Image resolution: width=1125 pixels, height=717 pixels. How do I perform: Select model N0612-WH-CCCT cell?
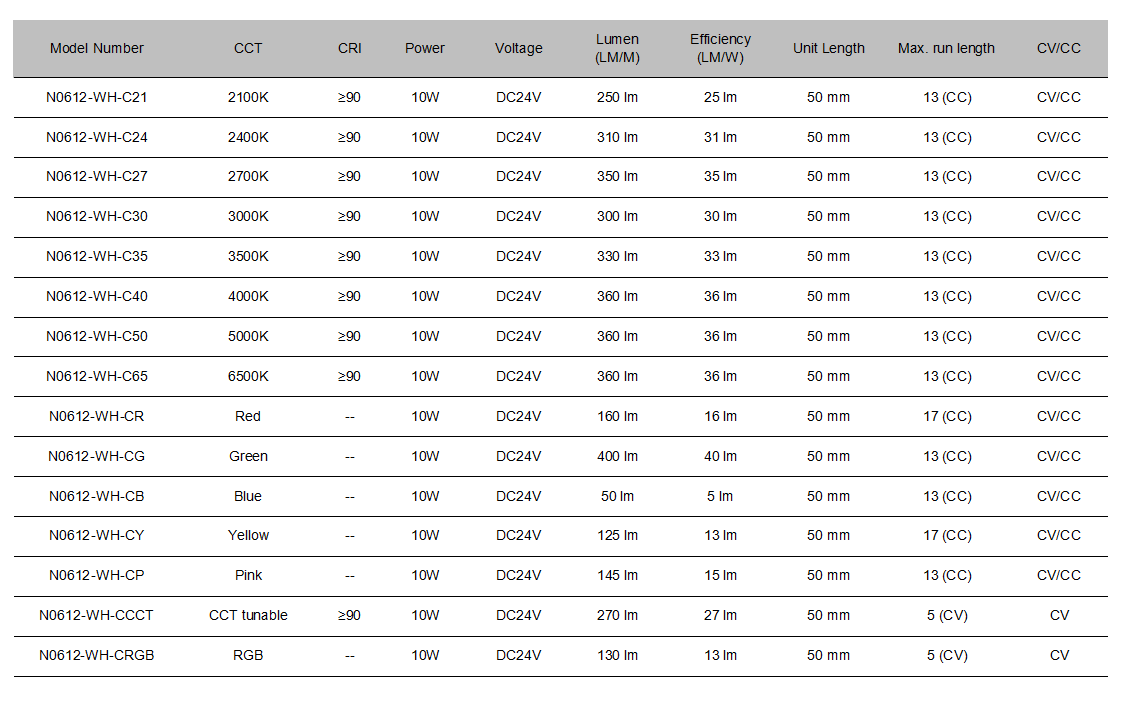pyautogui.click(x=96, y=615)
